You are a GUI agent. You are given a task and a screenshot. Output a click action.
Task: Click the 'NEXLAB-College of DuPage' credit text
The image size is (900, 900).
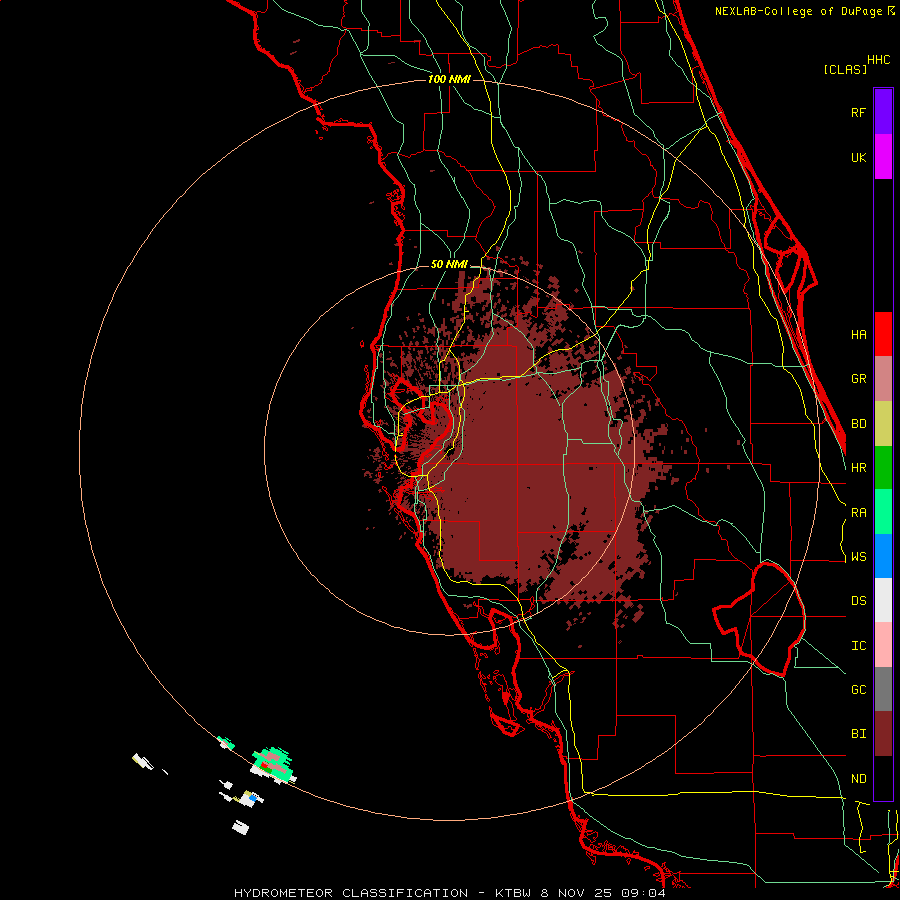(798, 11)
